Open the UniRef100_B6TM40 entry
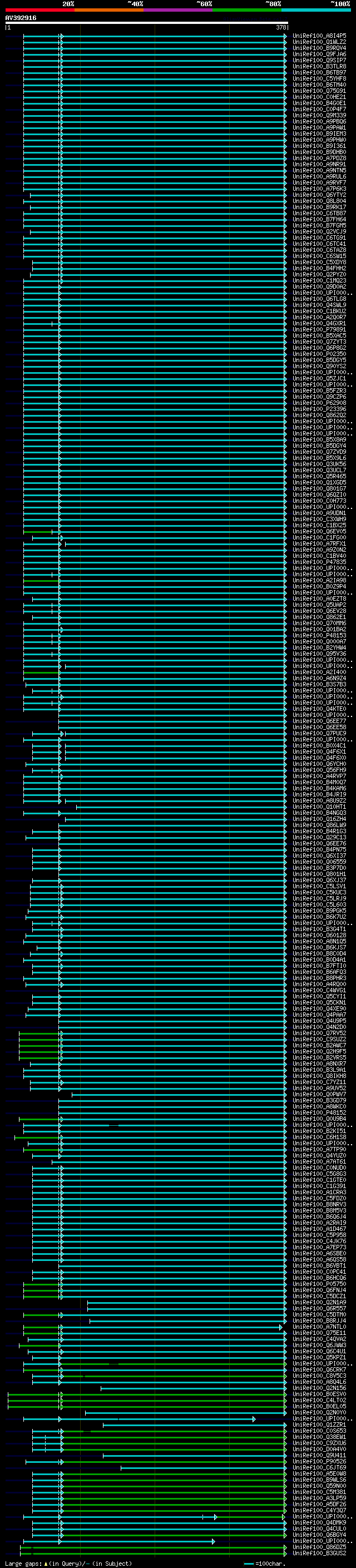356x1568 pixels. [x=319, y=85]
